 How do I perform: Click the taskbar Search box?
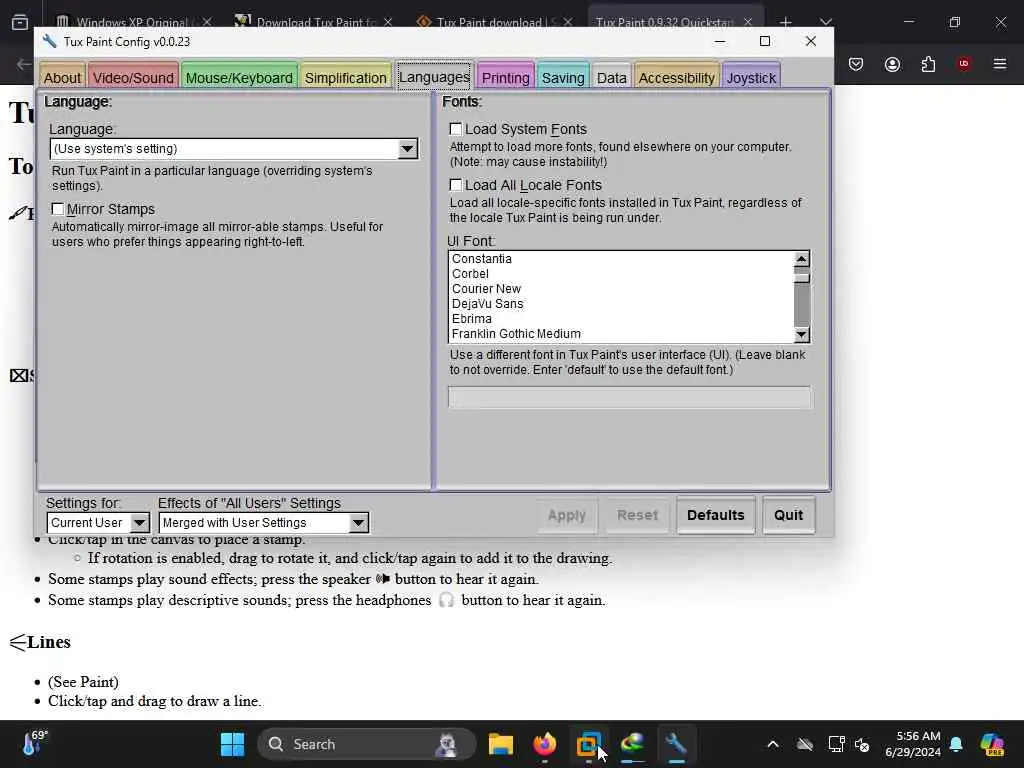pyautogui.click(x=367, y=744)
